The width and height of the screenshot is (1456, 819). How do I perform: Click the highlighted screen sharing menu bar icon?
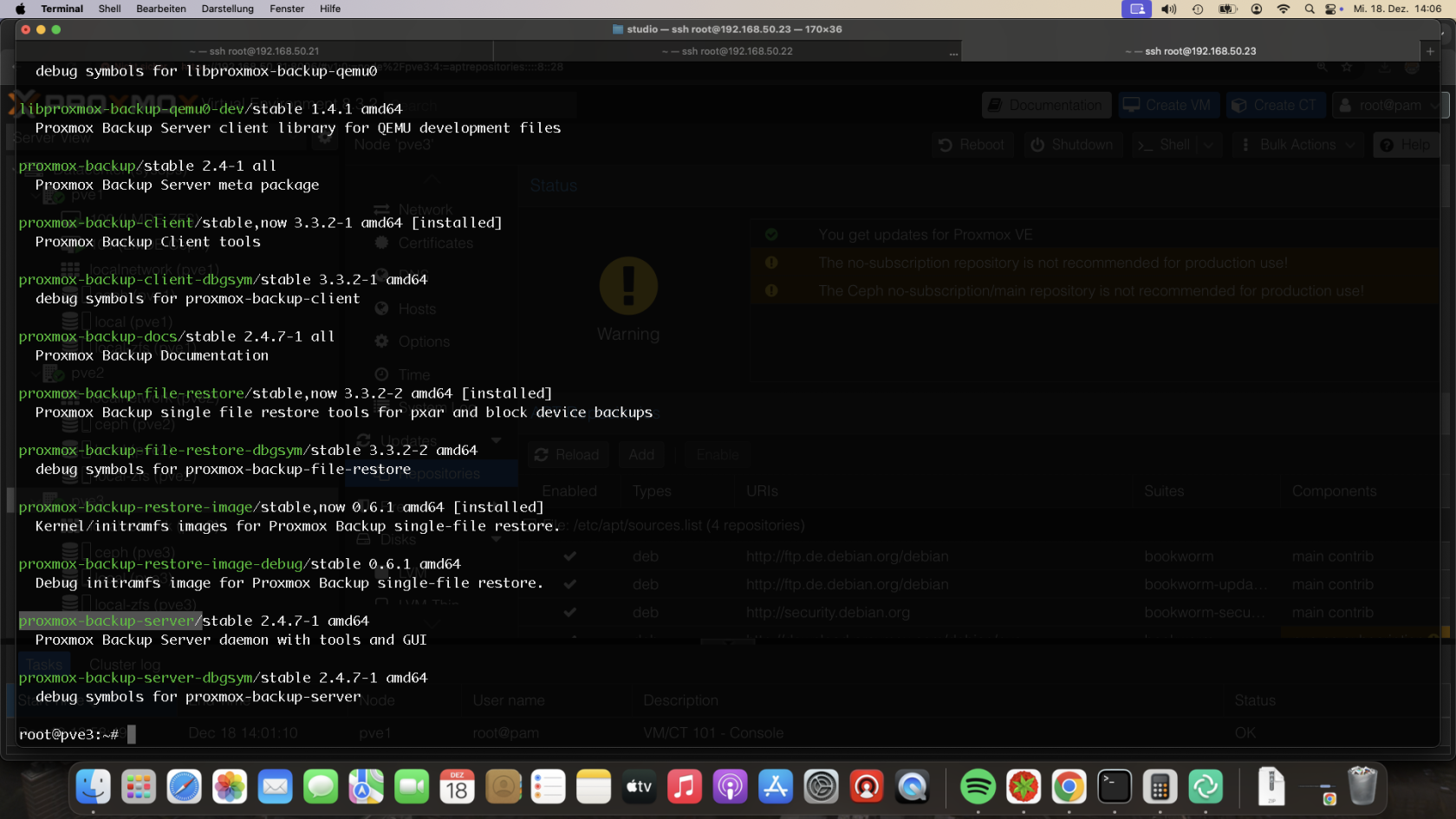pos(1136,9)
